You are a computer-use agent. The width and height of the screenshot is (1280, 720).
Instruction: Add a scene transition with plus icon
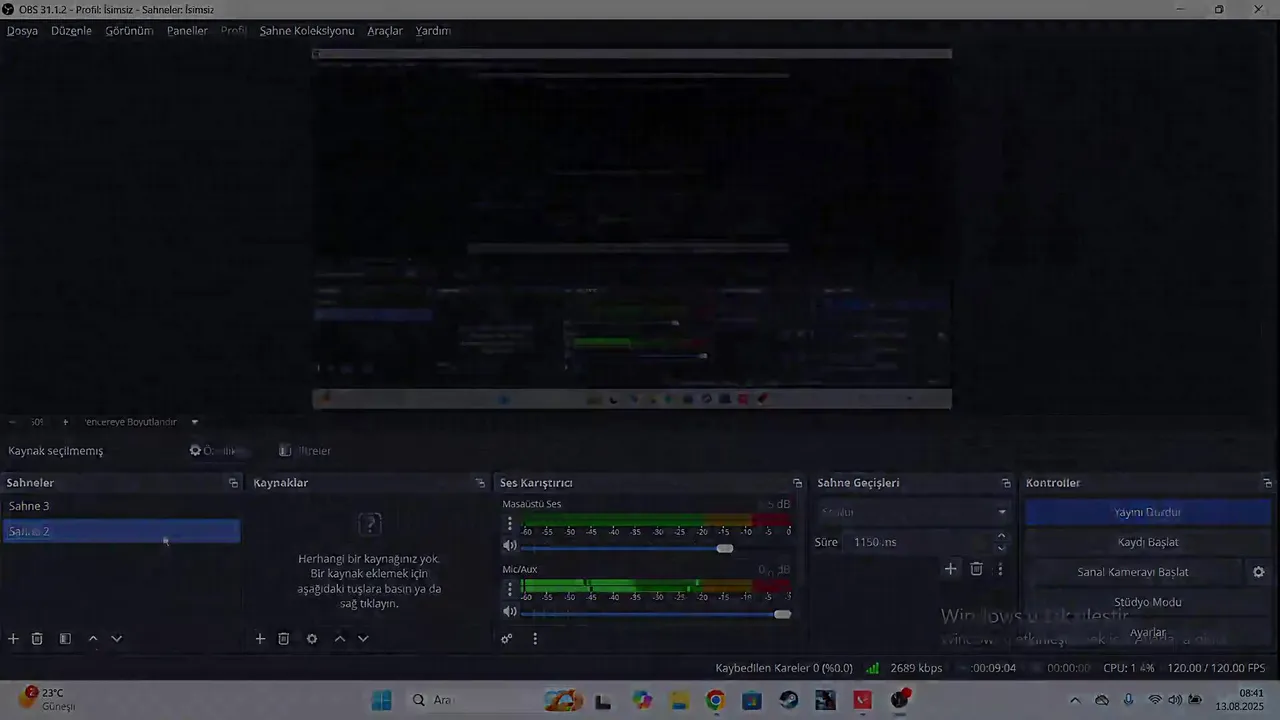pos(951,569)
